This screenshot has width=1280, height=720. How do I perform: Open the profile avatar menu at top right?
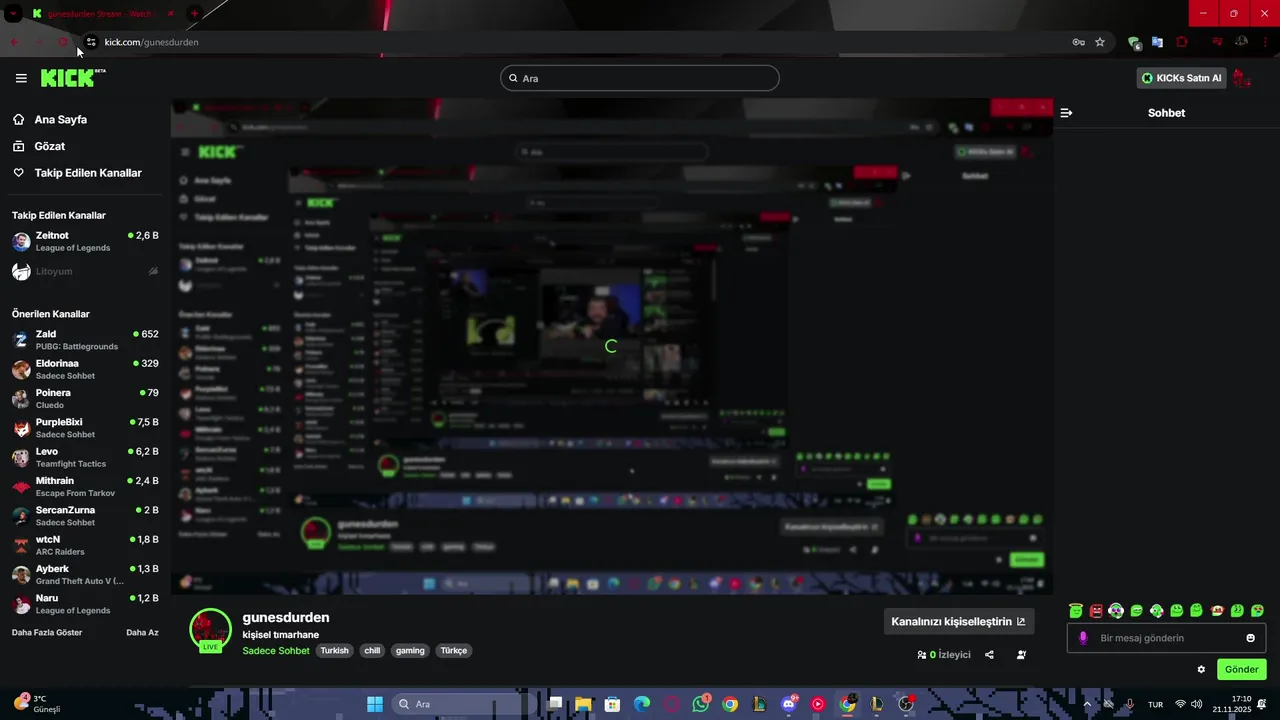coord(1243,78)
